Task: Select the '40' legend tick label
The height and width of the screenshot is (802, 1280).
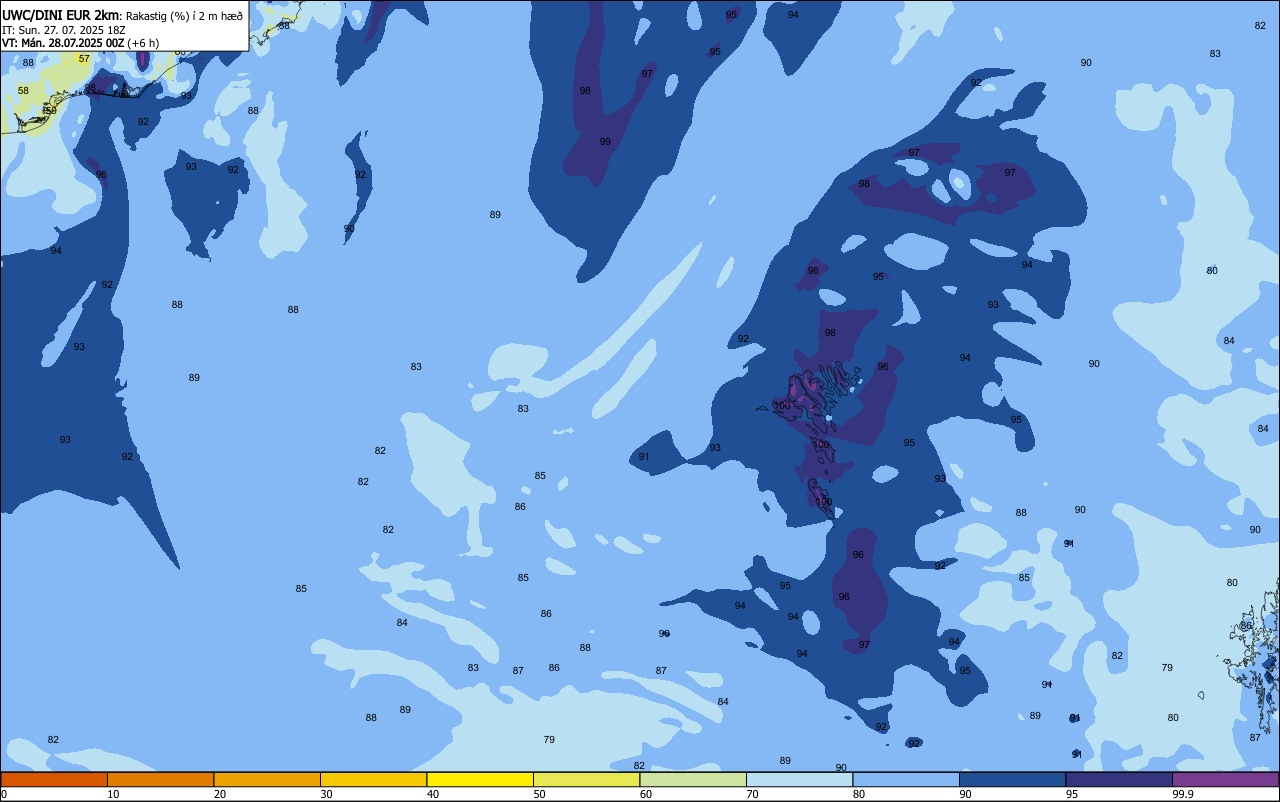Action: click(433, 794)
